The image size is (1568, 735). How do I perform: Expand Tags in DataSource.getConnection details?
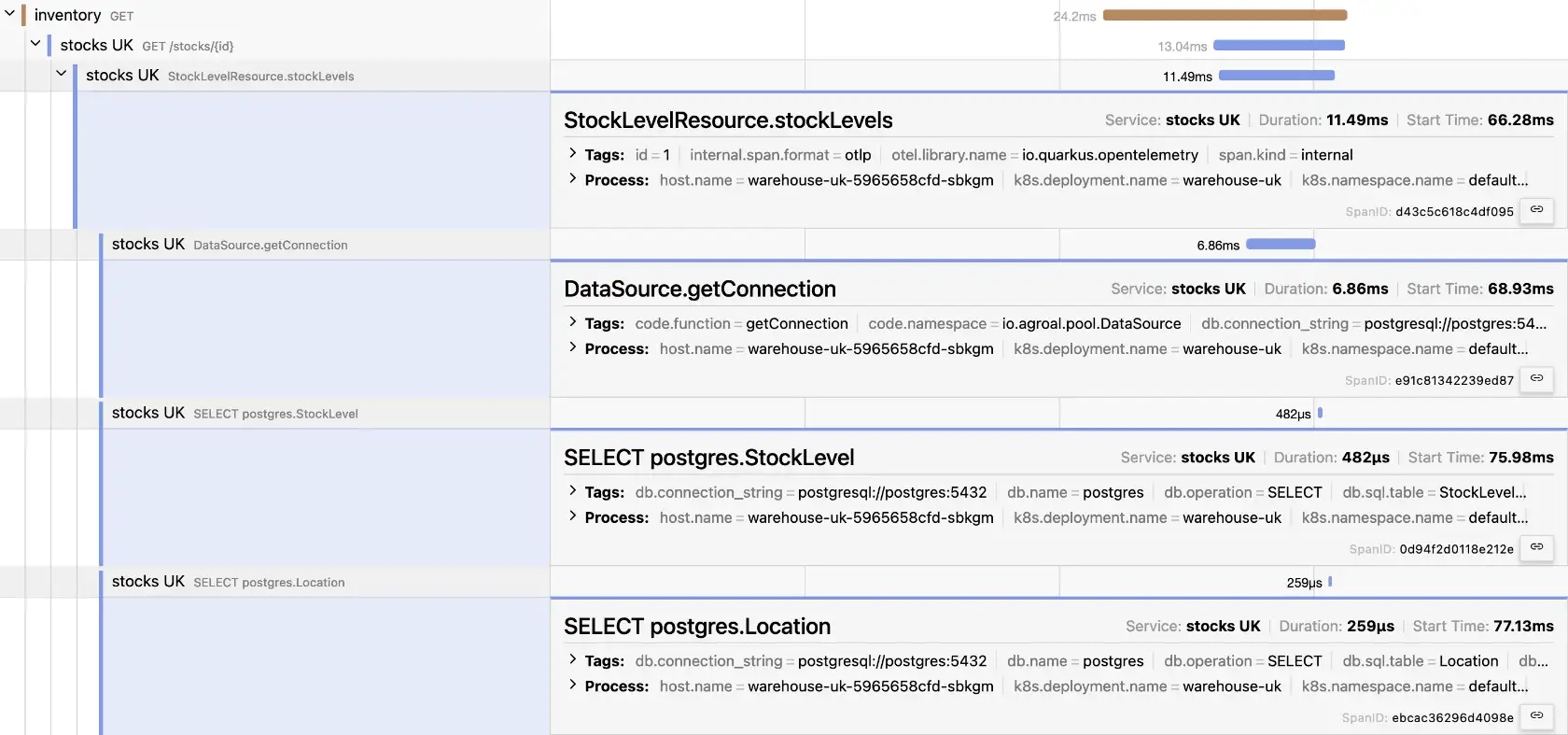[573, 323]
